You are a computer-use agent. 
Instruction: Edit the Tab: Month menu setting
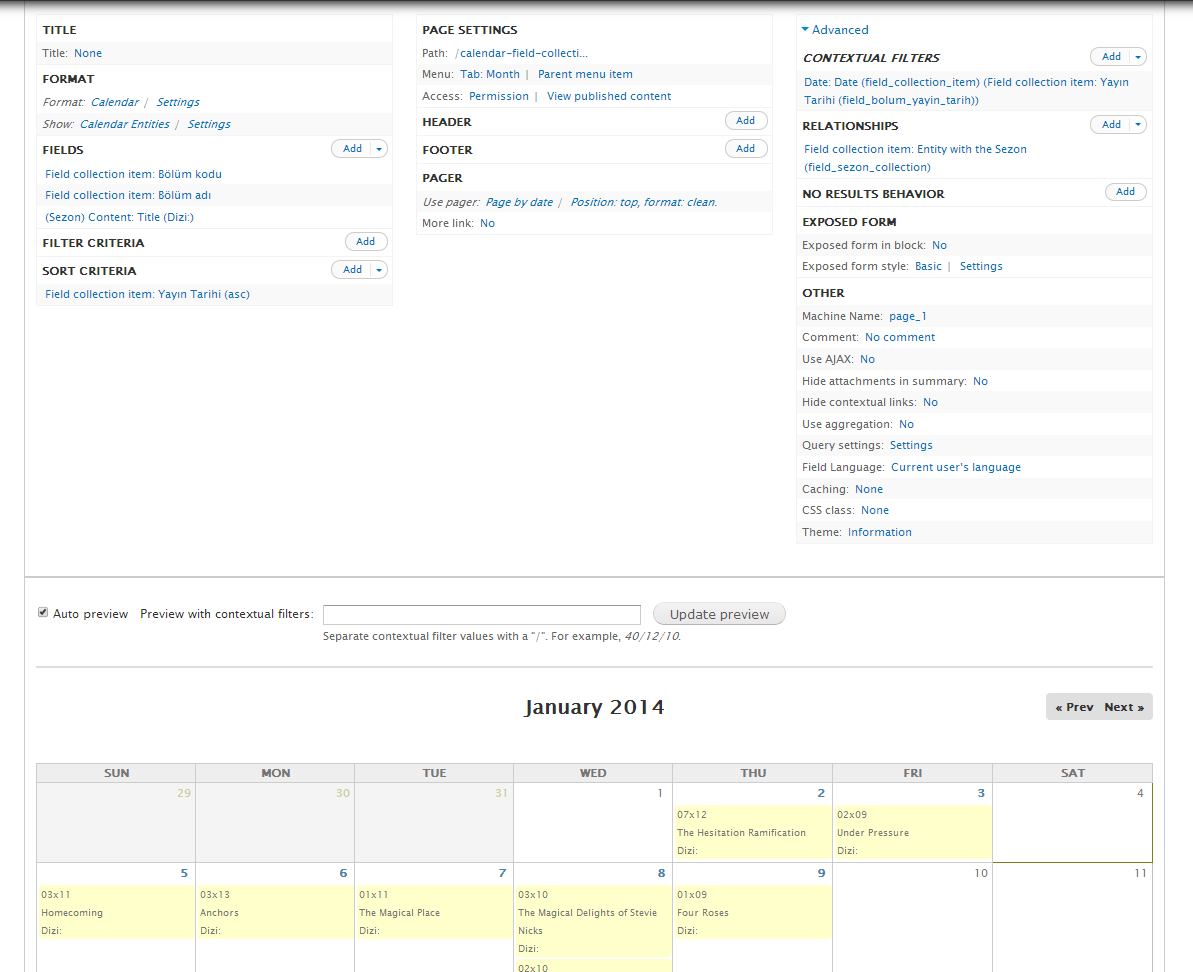[490, 74]
